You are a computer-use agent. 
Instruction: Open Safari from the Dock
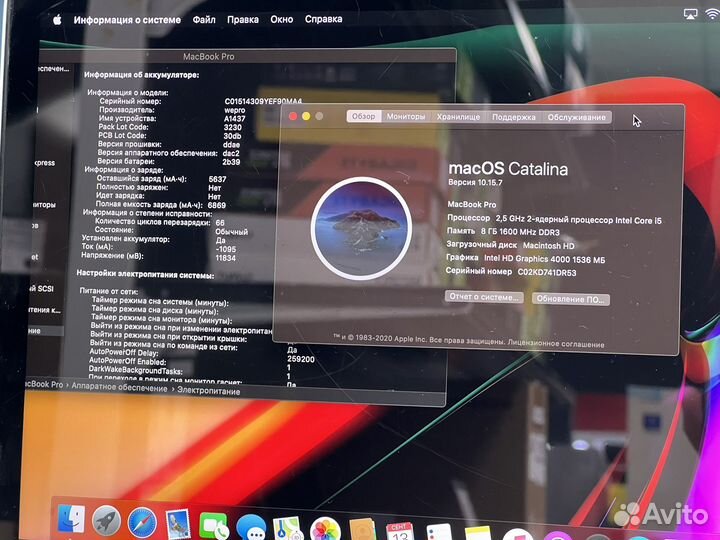pos(142,523)
